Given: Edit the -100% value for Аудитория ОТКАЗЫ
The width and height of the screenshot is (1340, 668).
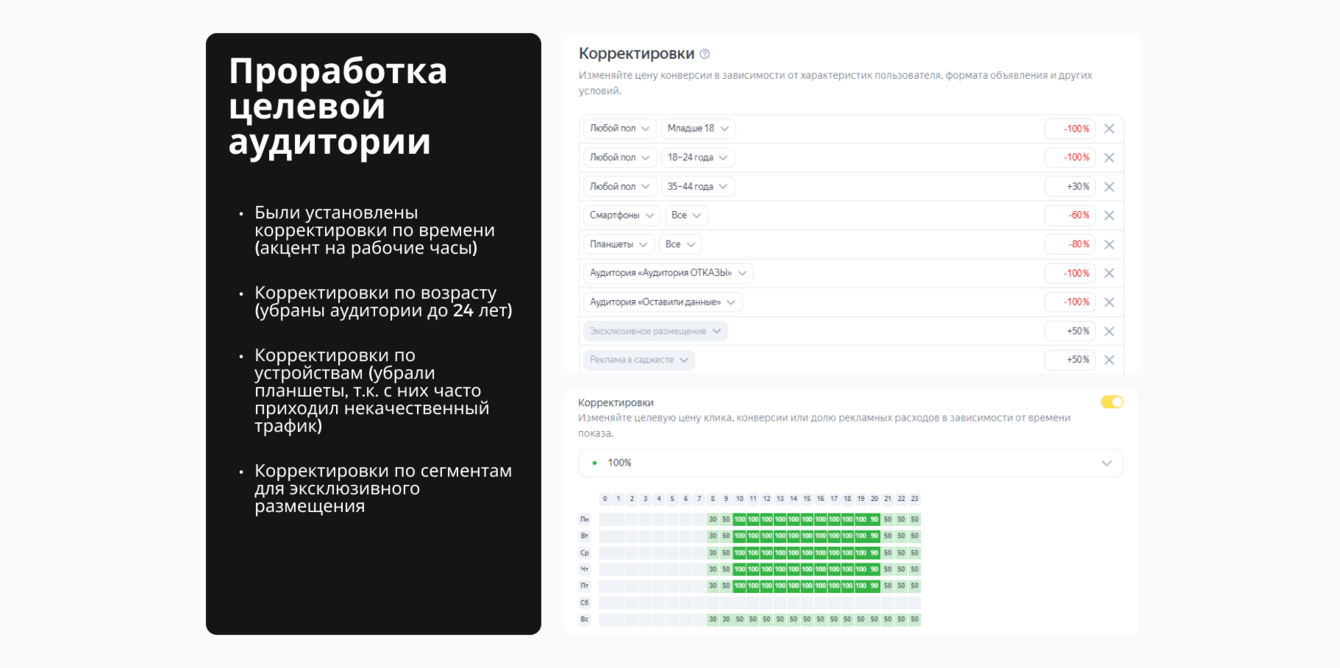Looking at the screenshot, I should (1070, 273).
